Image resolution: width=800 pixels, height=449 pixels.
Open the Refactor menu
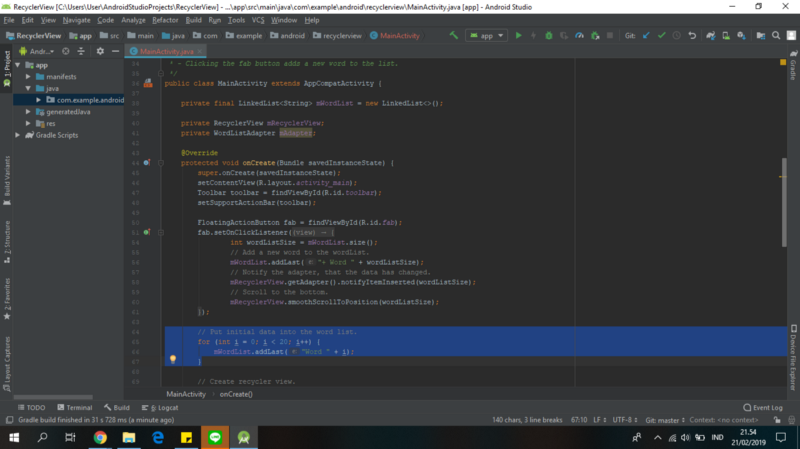click(x=165, y=20)
